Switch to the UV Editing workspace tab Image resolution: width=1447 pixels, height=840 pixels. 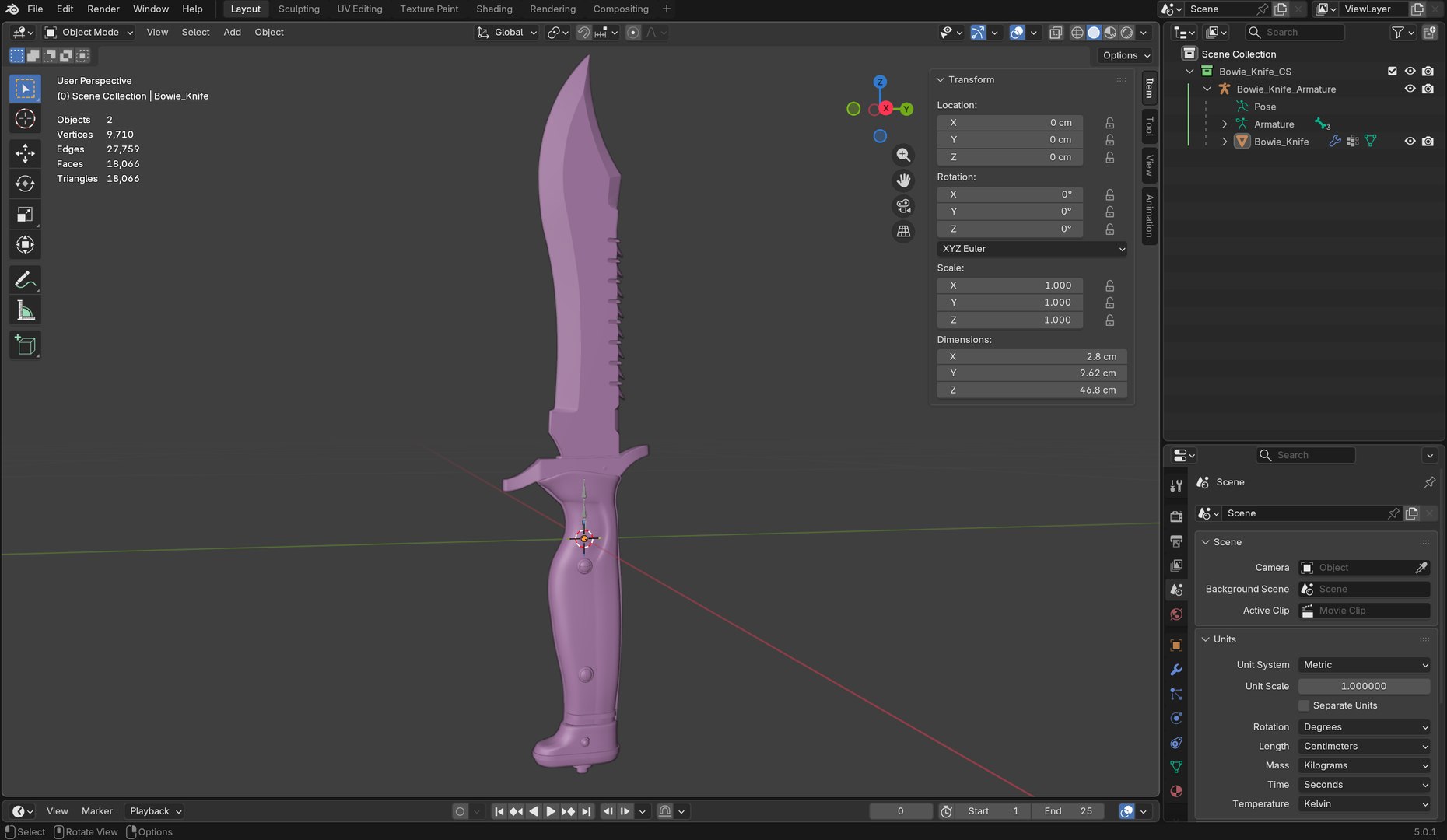[x=359, y=9]
